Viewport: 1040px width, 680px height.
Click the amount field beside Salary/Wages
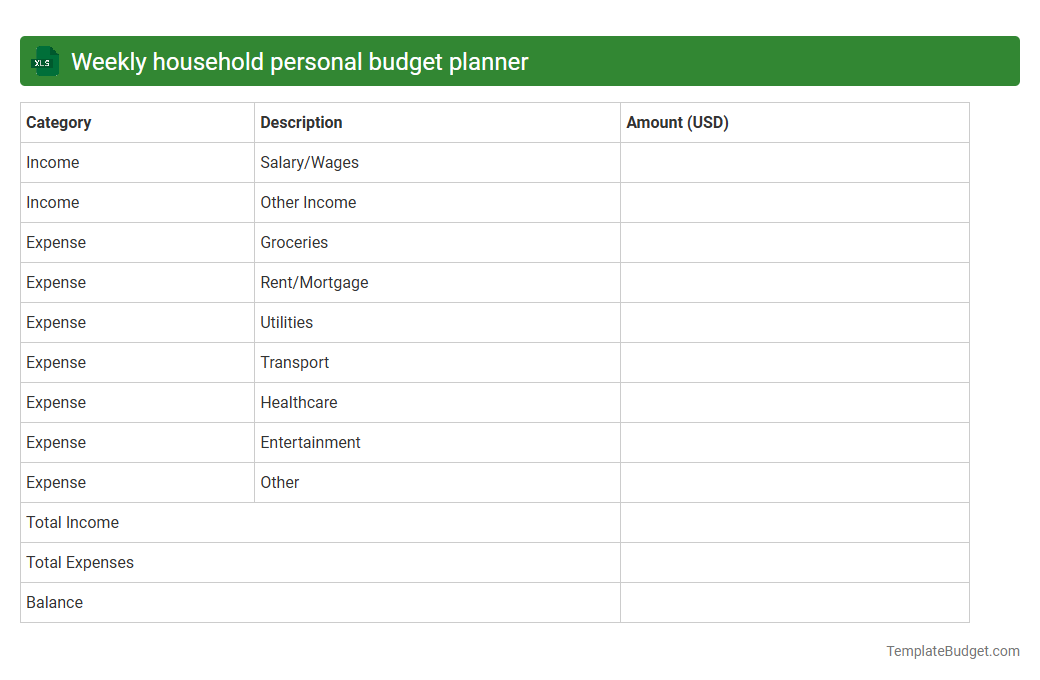(x=794, y=162)
